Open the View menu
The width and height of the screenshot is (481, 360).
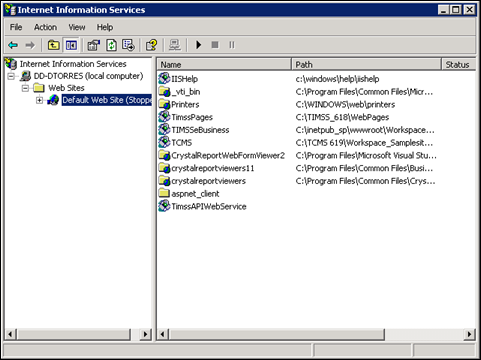(x=77, y=27)
